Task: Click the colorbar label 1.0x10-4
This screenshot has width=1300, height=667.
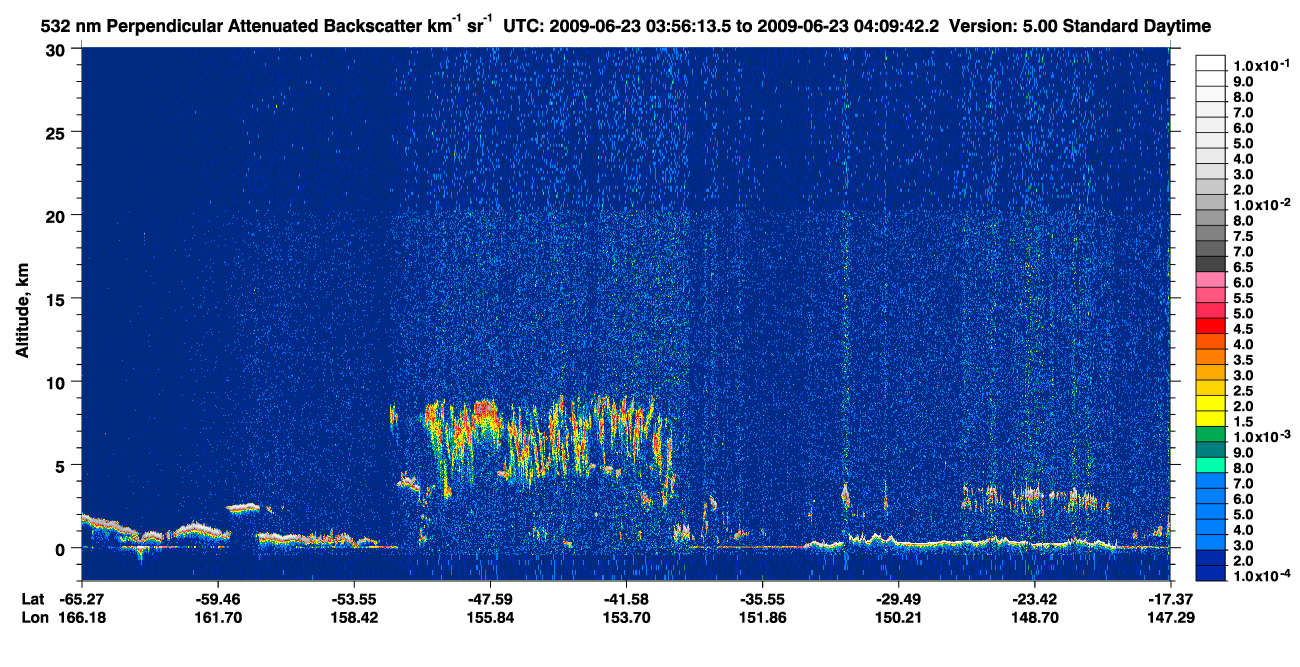Action: (x=1261, y=576)
